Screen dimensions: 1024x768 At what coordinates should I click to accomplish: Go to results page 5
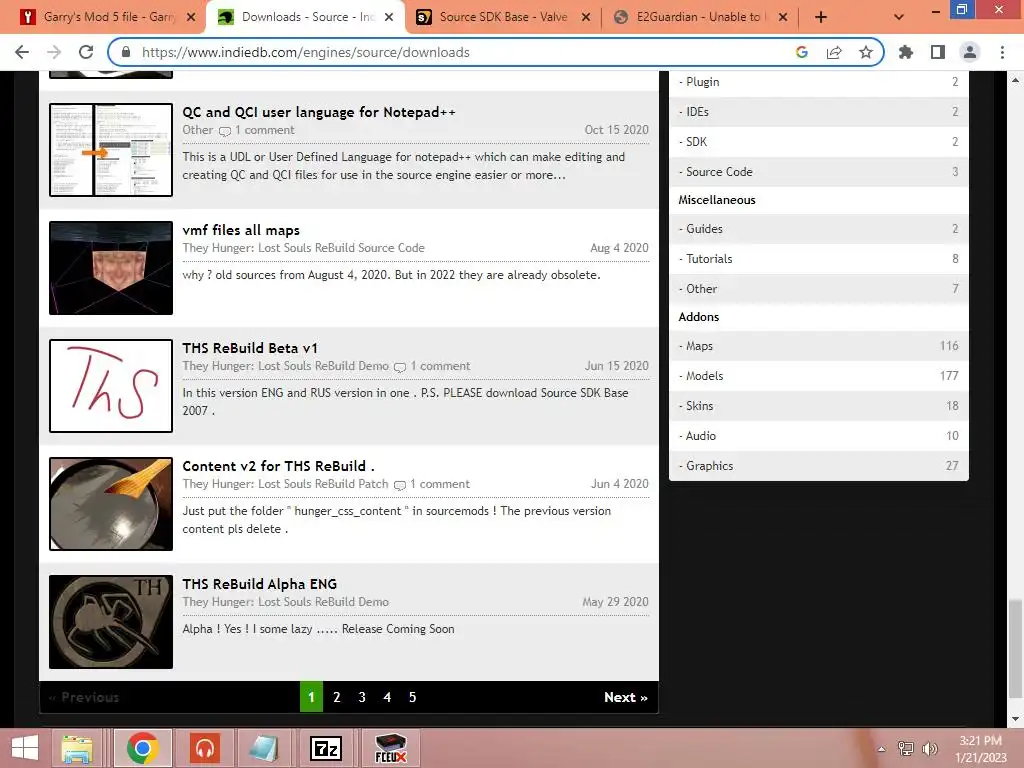coord(412,697)
